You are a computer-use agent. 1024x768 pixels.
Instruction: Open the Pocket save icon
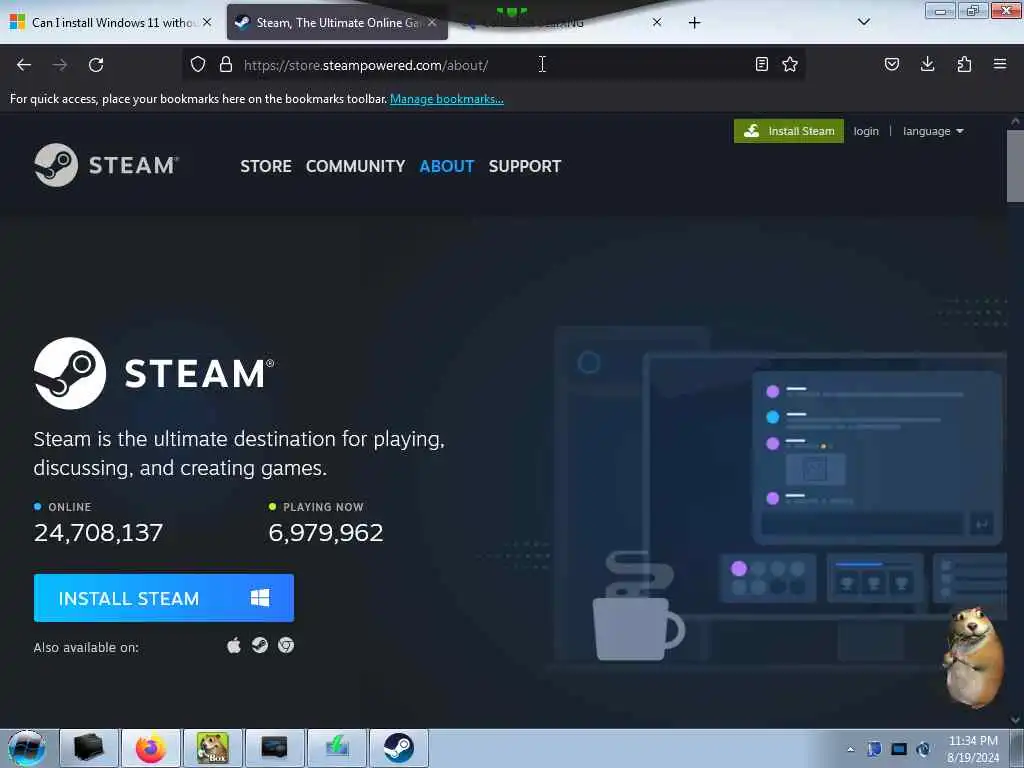(x=891, y=64)
